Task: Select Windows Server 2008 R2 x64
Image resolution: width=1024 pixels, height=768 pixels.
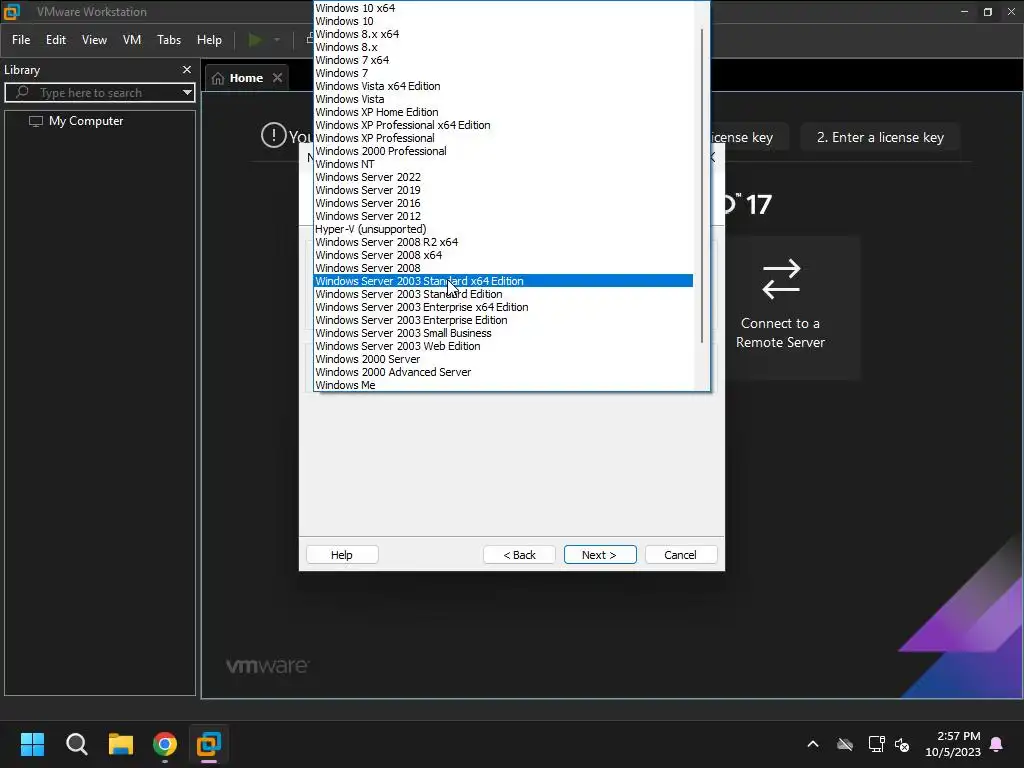Action: [x=504, y=242]
